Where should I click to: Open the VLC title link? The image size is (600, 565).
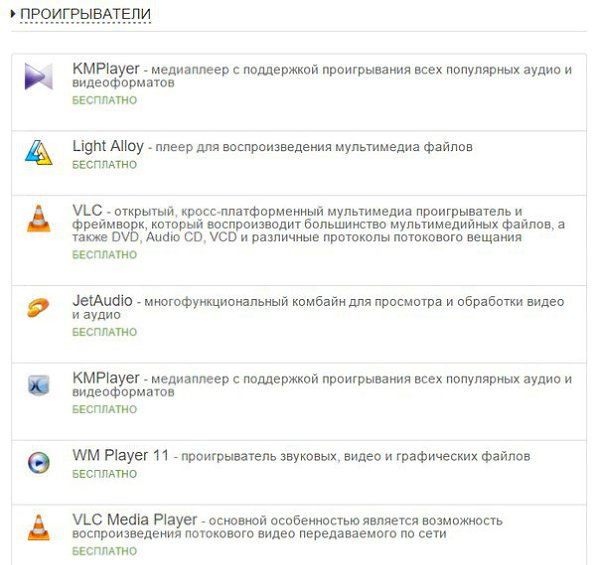(87, 210)
